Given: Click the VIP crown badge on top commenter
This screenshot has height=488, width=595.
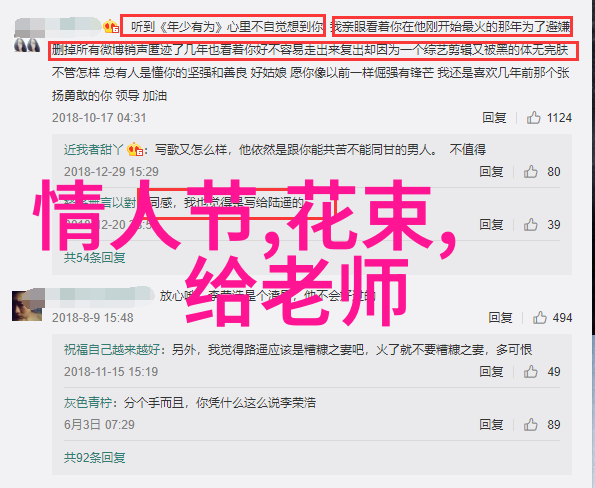Looking at the screenshot, I should [111, 27].
